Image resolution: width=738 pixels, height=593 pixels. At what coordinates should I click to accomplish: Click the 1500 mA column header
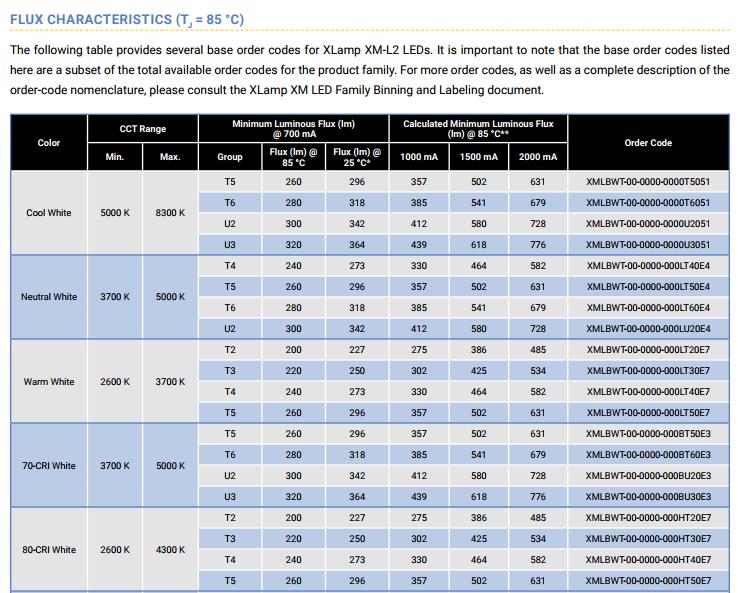coord(479,157)
